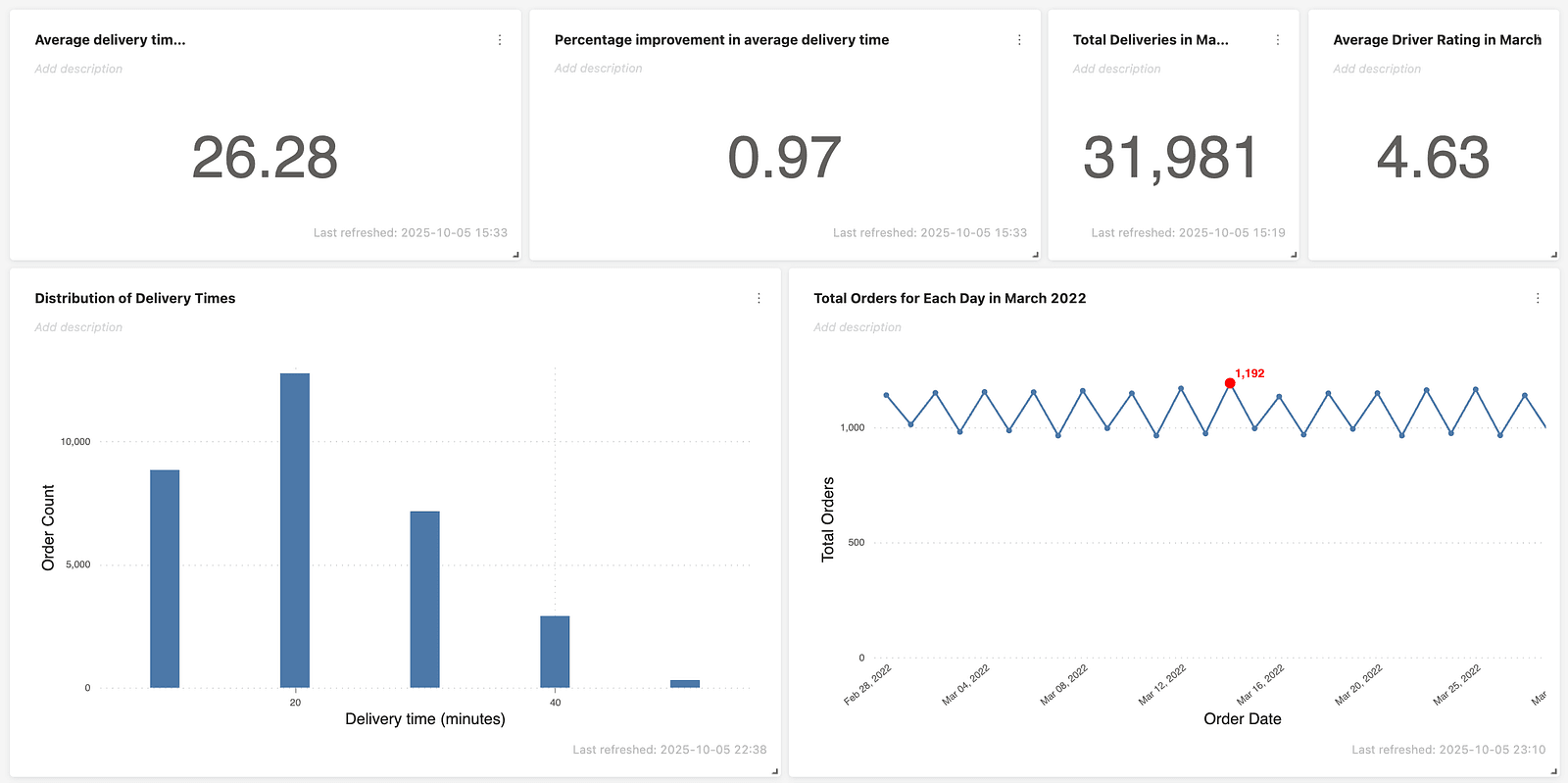The height and width of the screenshot is (783, 1568).
Task: Click the Total Deliveries card kebab menu
Action: click(1277, 40)
